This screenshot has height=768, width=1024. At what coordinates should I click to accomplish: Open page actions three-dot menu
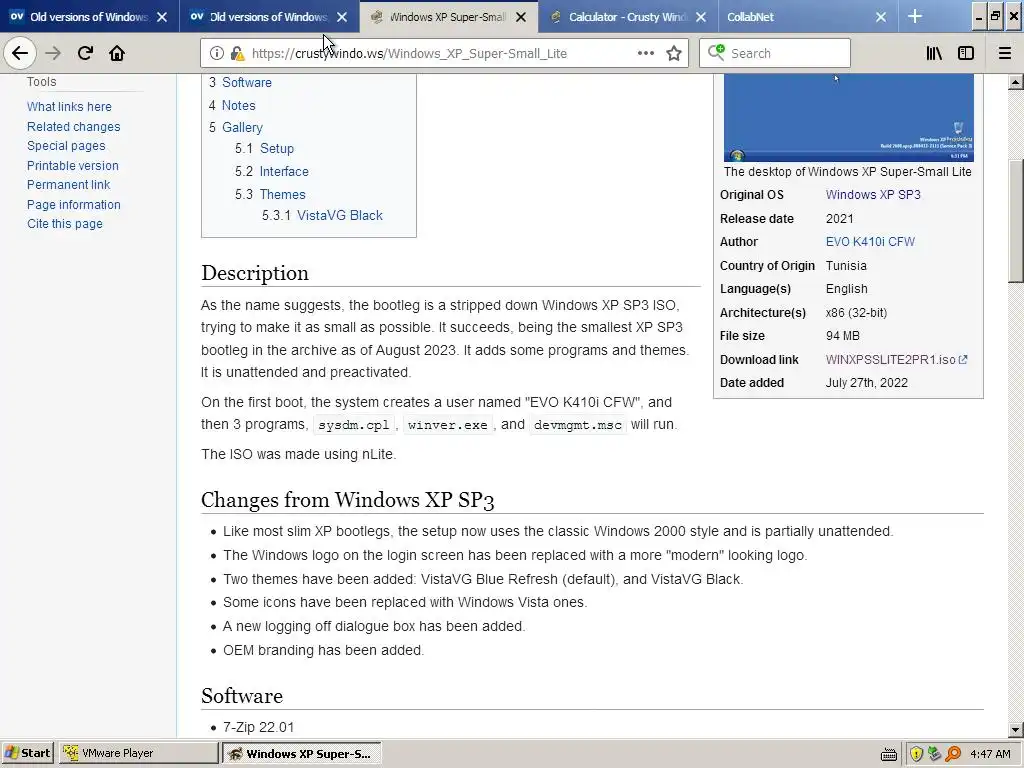pos(646,53)
